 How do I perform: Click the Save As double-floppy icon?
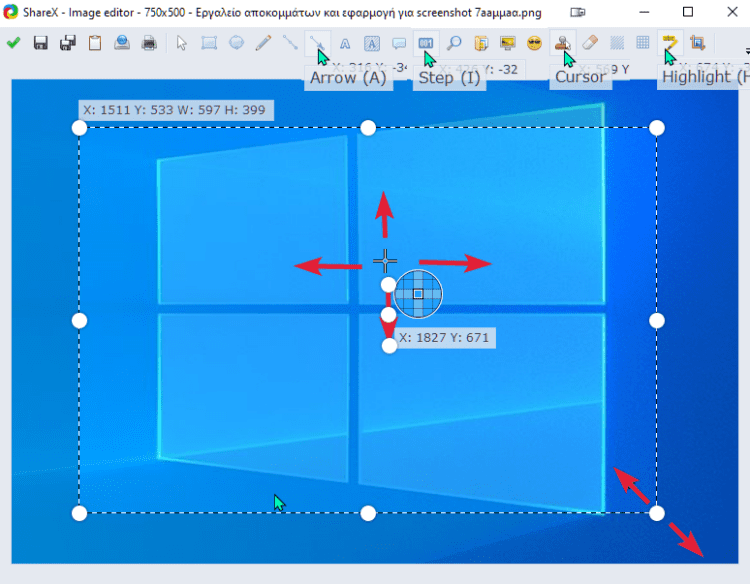coord(67,43)
